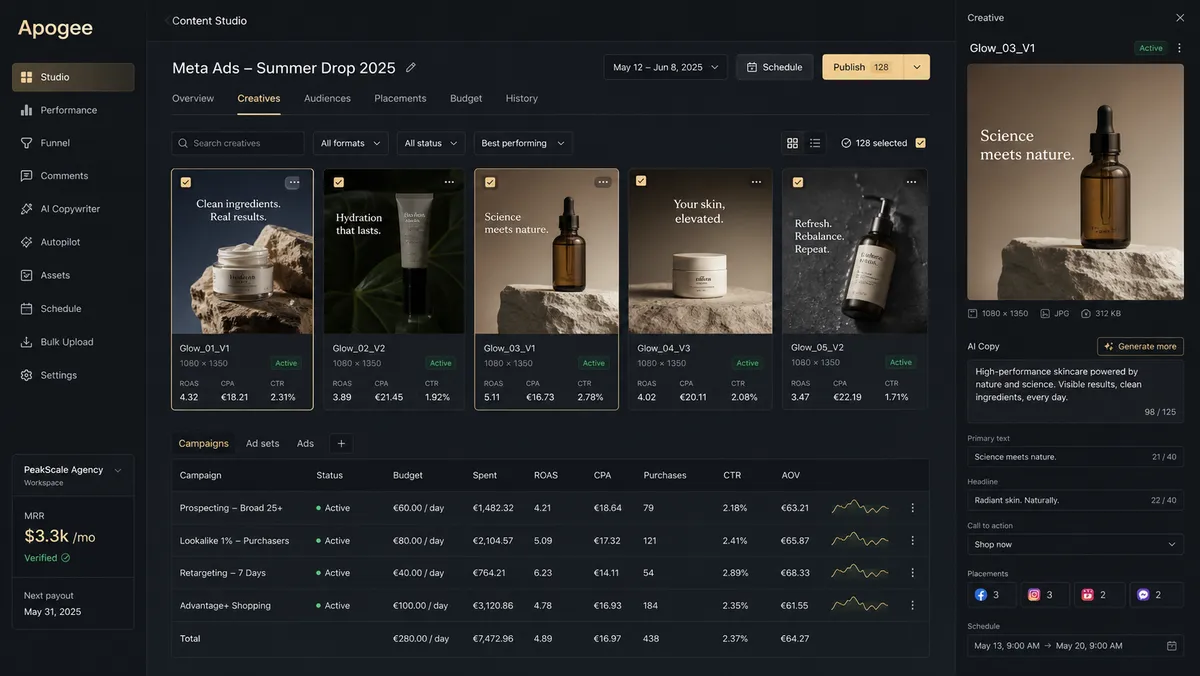The width and height of the screenshot is (1200, 676).
Task: Click the AI Copy description text area
Action: 1075,391
